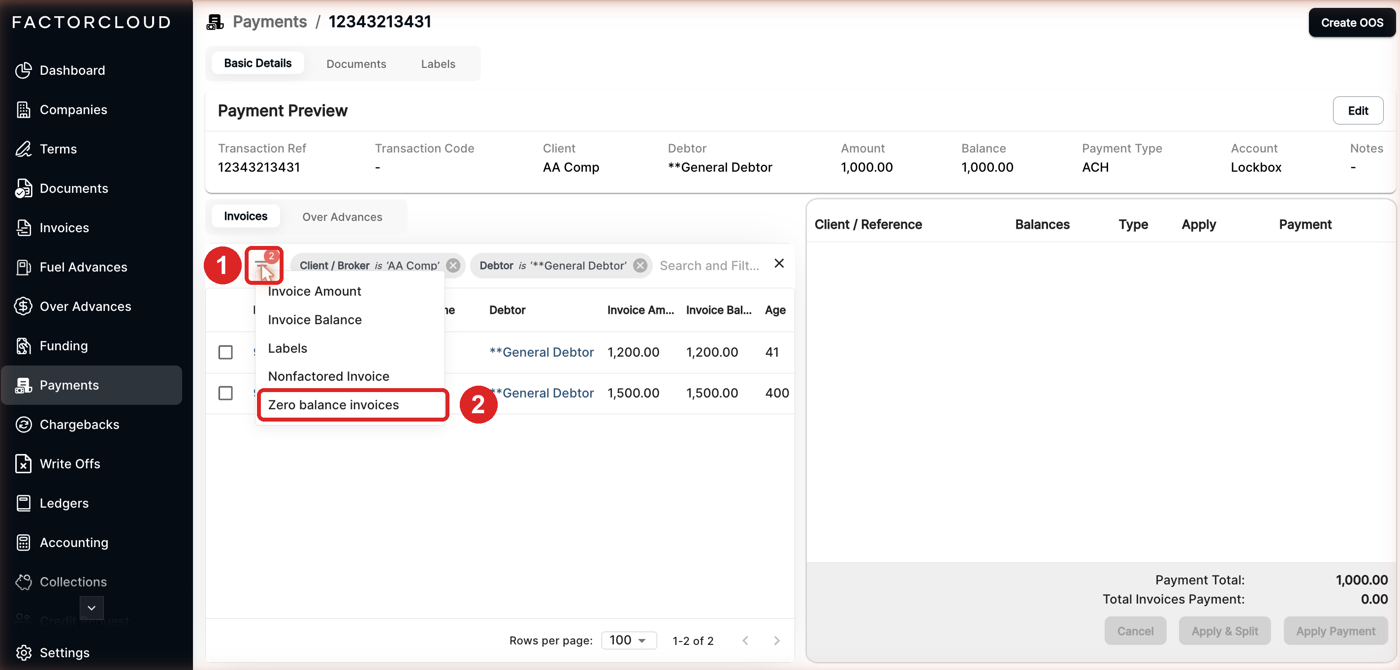The width and height of the screenshot is (1400, 670).
Task: Open the Dashboard sidebar icon
Action: (x=23, y=71)
